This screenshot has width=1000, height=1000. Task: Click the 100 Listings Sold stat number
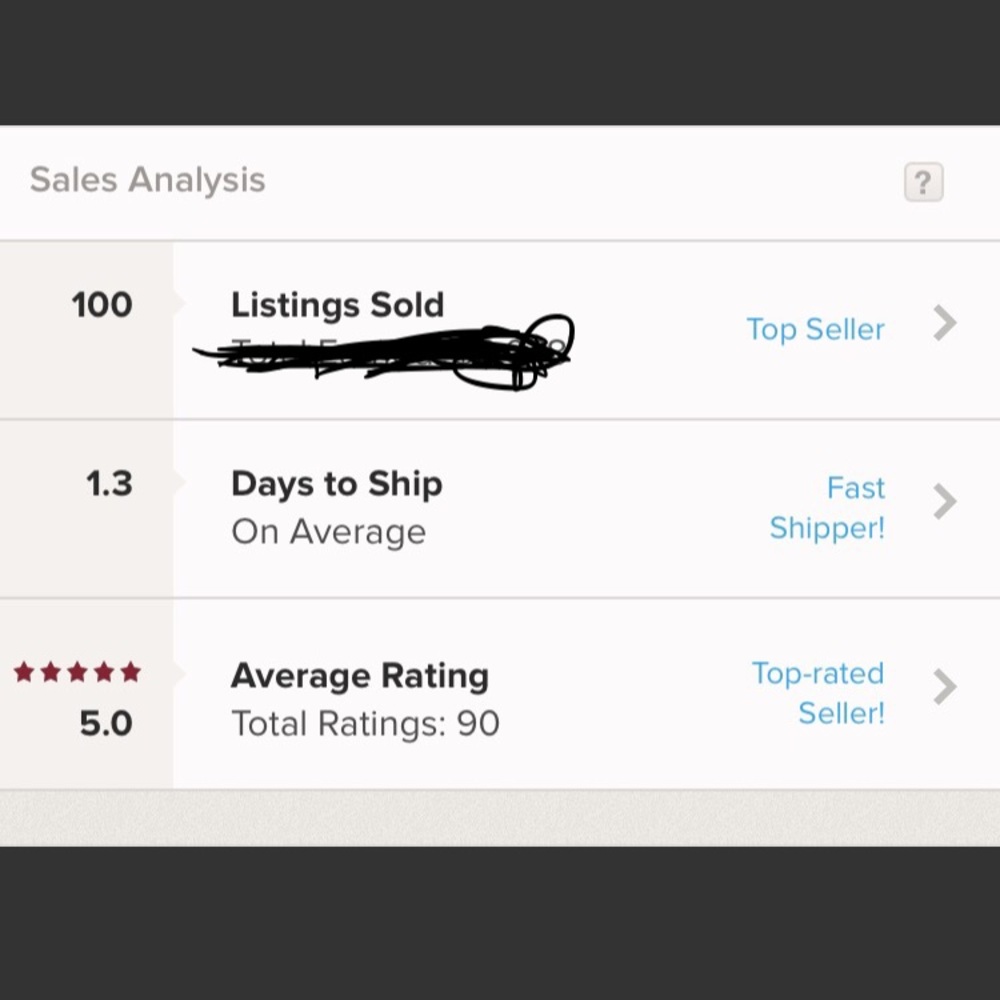(101, 304)
